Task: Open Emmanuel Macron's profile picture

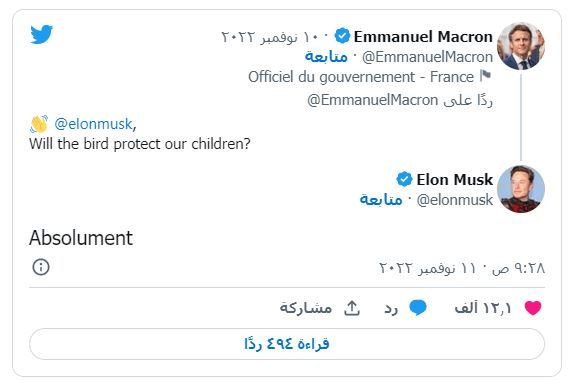Action: [x=521, y=46]
